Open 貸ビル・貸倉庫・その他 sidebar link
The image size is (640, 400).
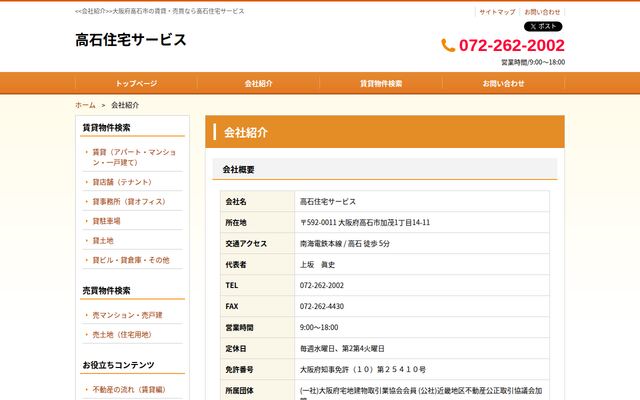click(x=131, y=260)
